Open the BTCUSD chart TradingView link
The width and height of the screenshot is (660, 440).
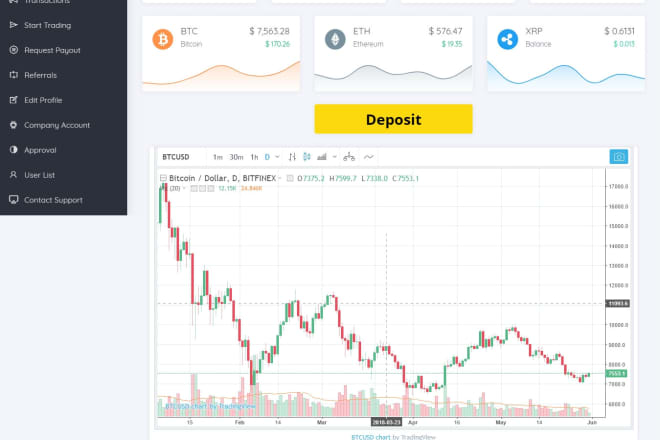coord(371,437)
